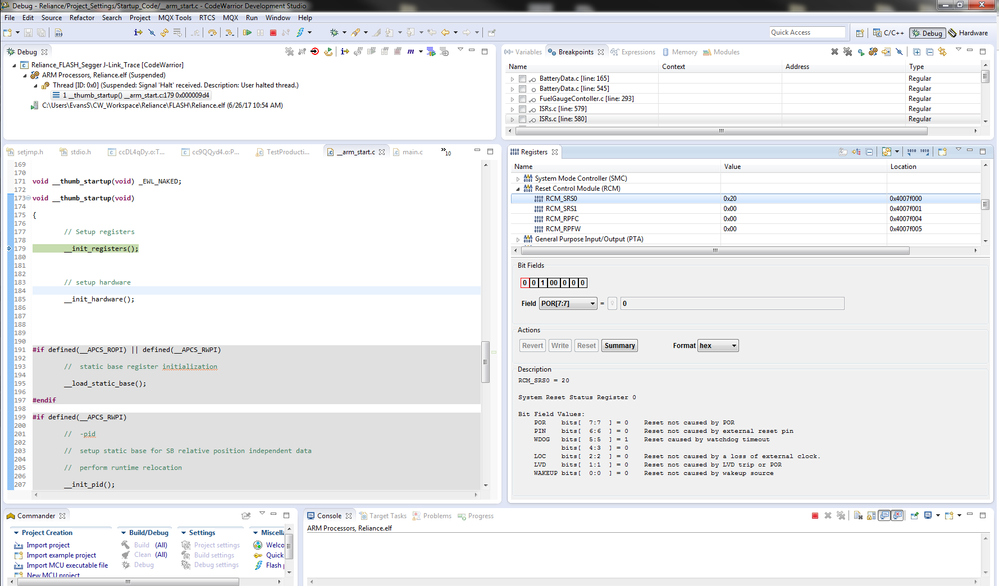Click the Show list of hidden editors chevron
The image size is (999, 586).
click(x=446, y=152)
